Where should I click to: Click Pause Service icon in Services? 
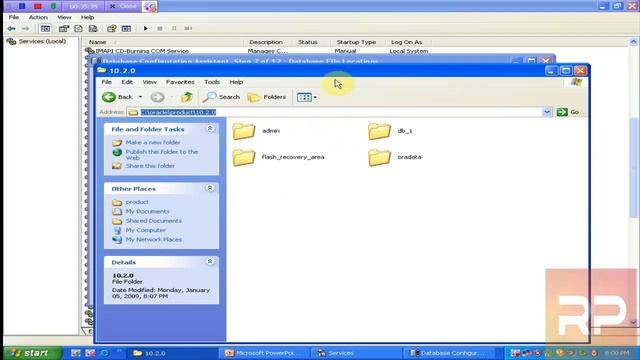click(174, 29)
